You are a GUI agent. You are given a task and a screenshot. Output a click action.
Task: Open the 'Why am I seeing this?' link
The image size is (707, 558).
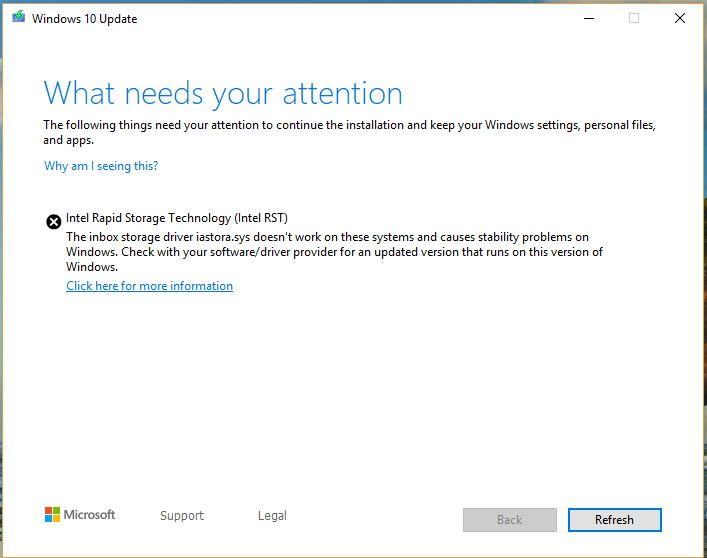[x=101, y=166]
